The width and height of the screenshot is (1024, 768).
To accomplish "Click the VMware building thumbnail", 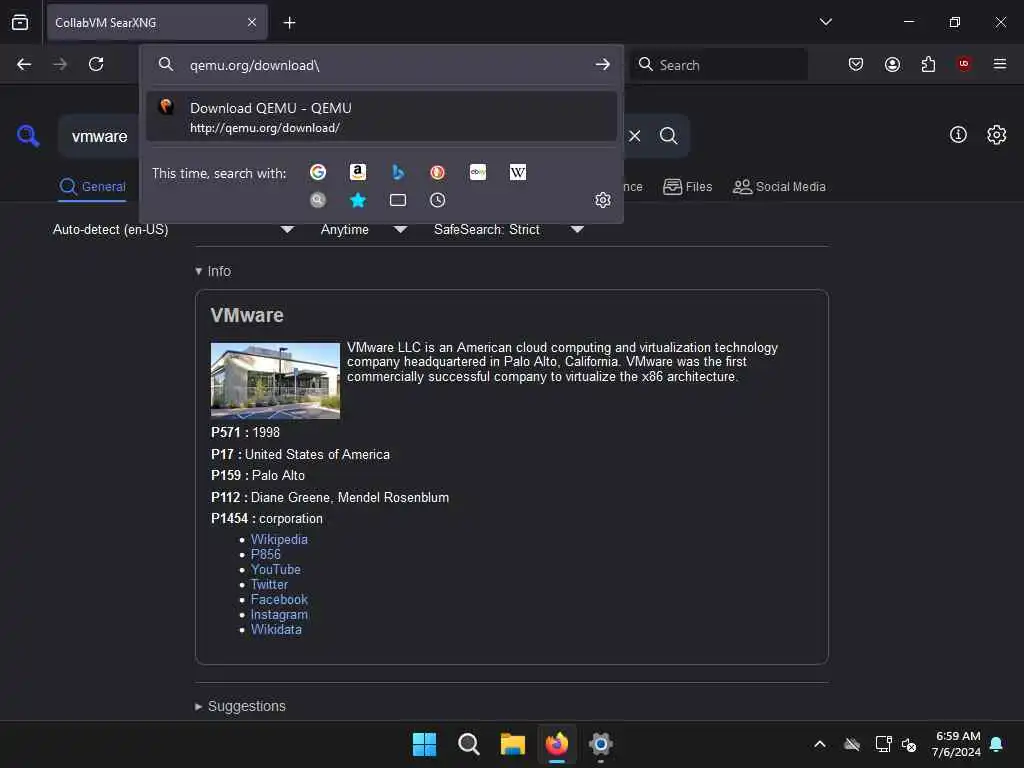I will (x=276, y=381).
